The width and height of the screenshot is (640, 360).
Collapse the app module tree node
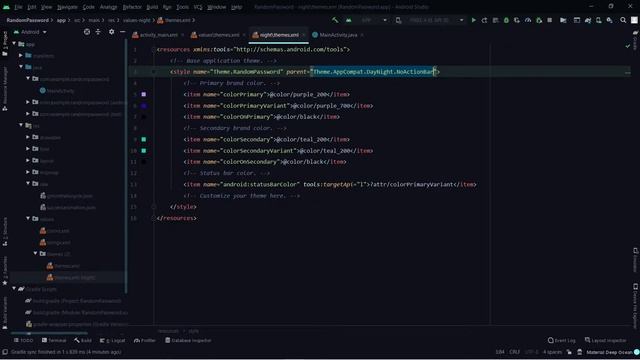[14, 44]
